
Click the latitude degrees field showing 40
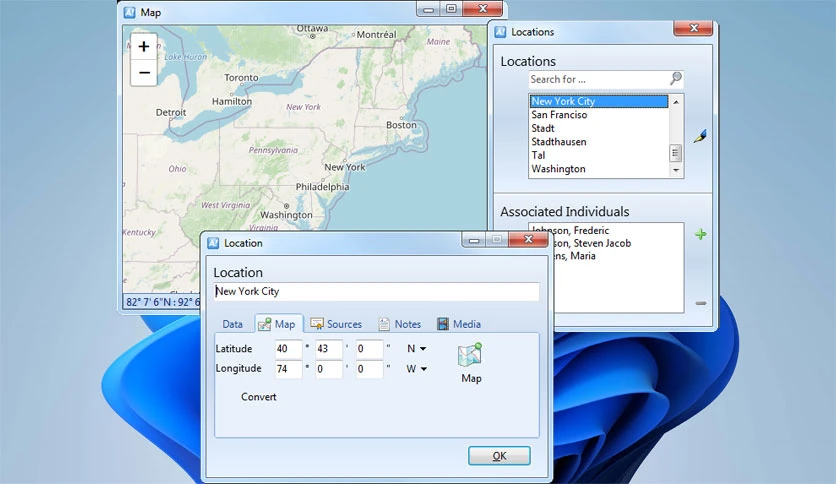point(288,349)
